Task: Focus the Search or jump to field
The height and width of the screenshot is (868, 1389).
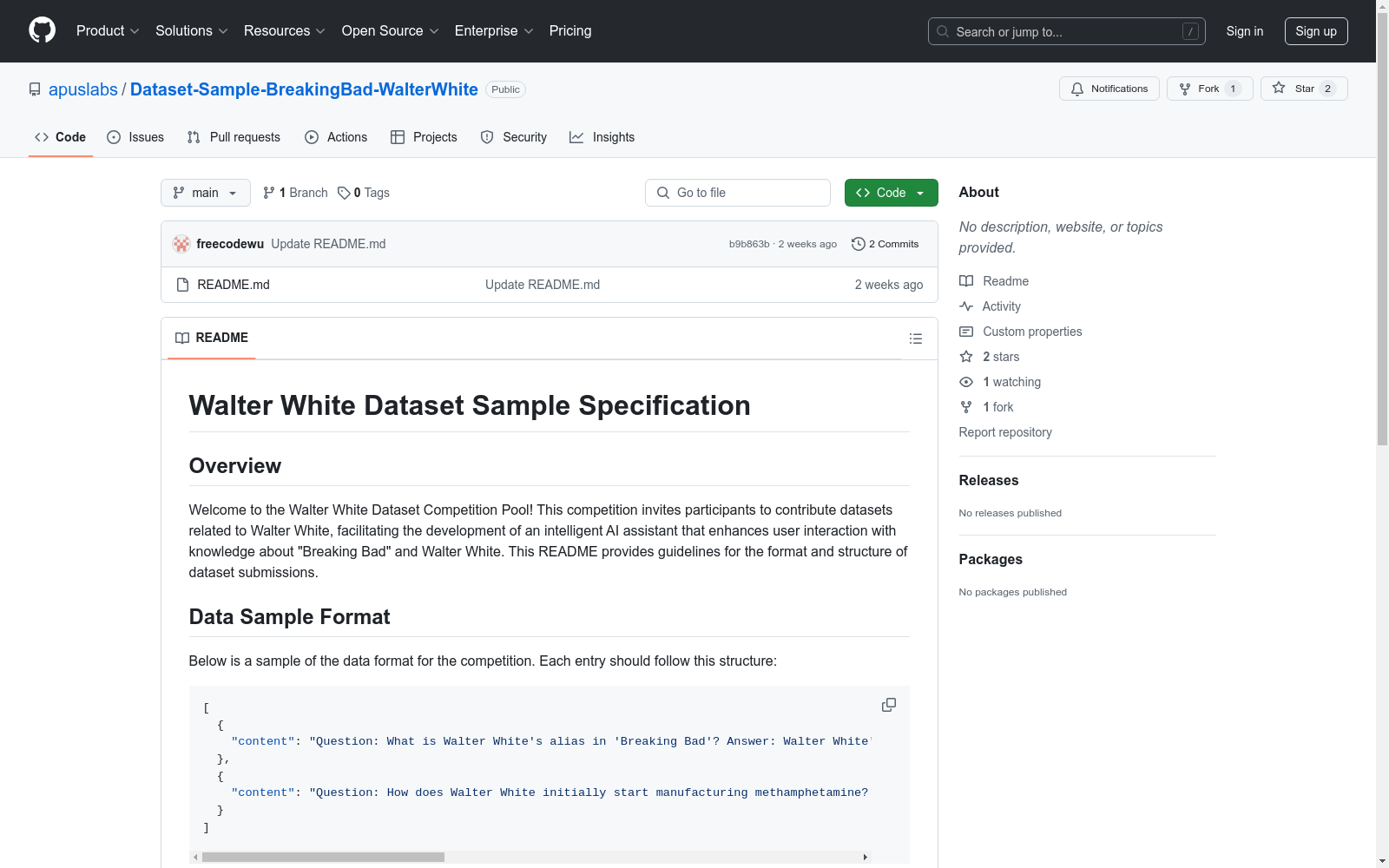Action: click(x=1067, y=31)
